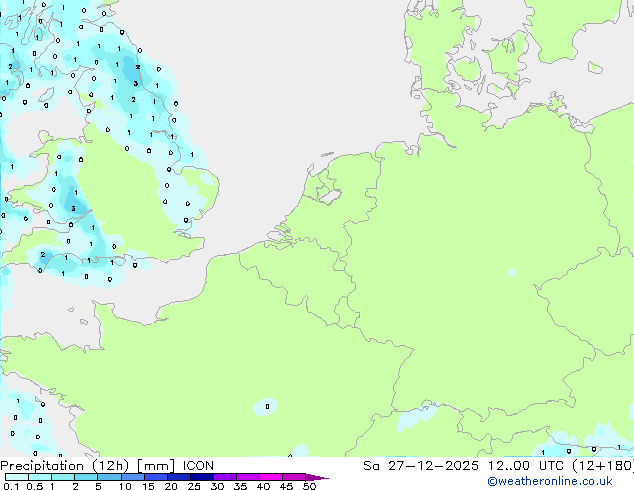
Task: Click the "45" legend scale label
Action: coord(286,486)
